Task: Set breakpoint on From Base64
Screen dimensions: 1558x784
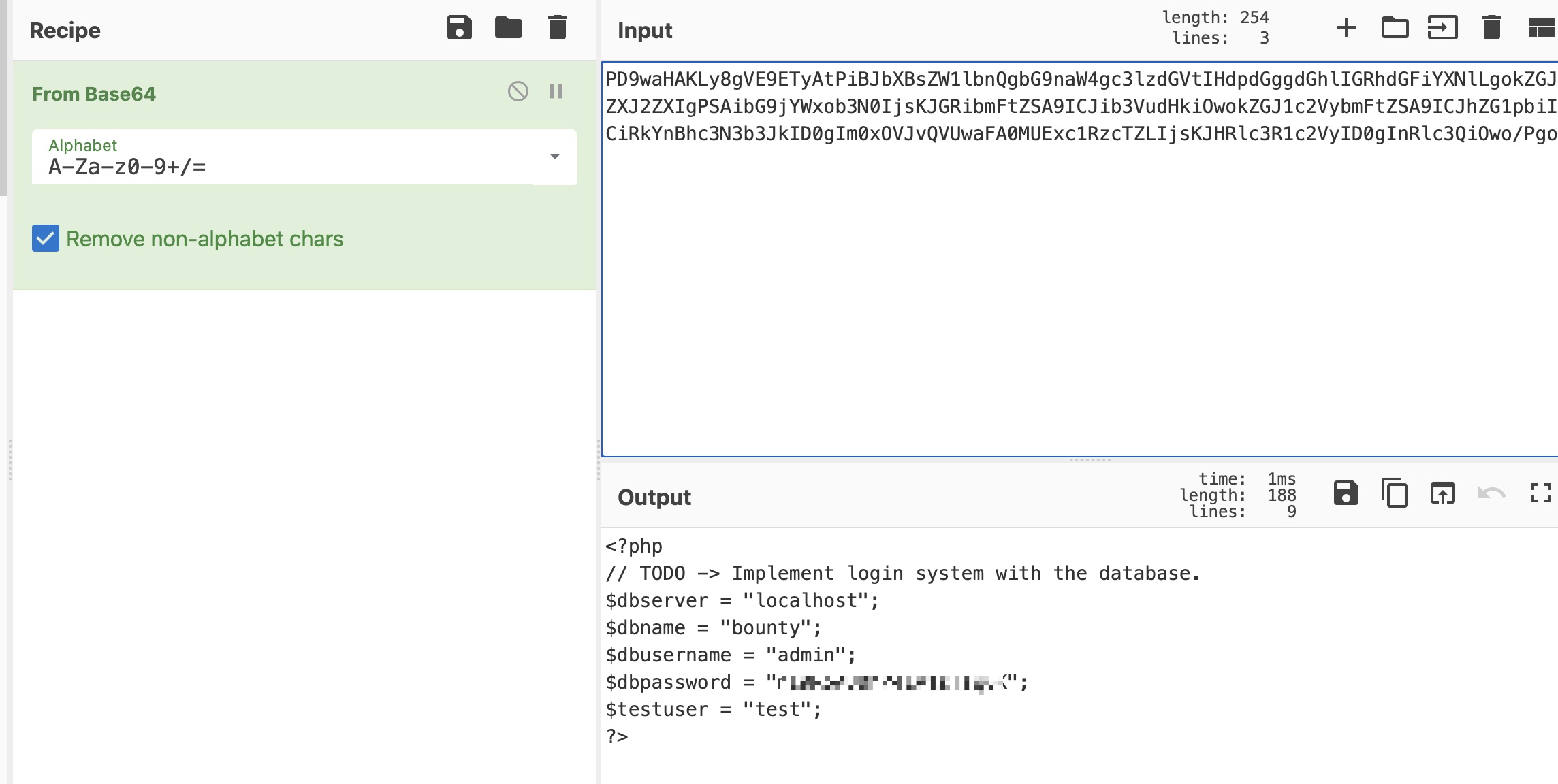Action: (x=556, y=91)
